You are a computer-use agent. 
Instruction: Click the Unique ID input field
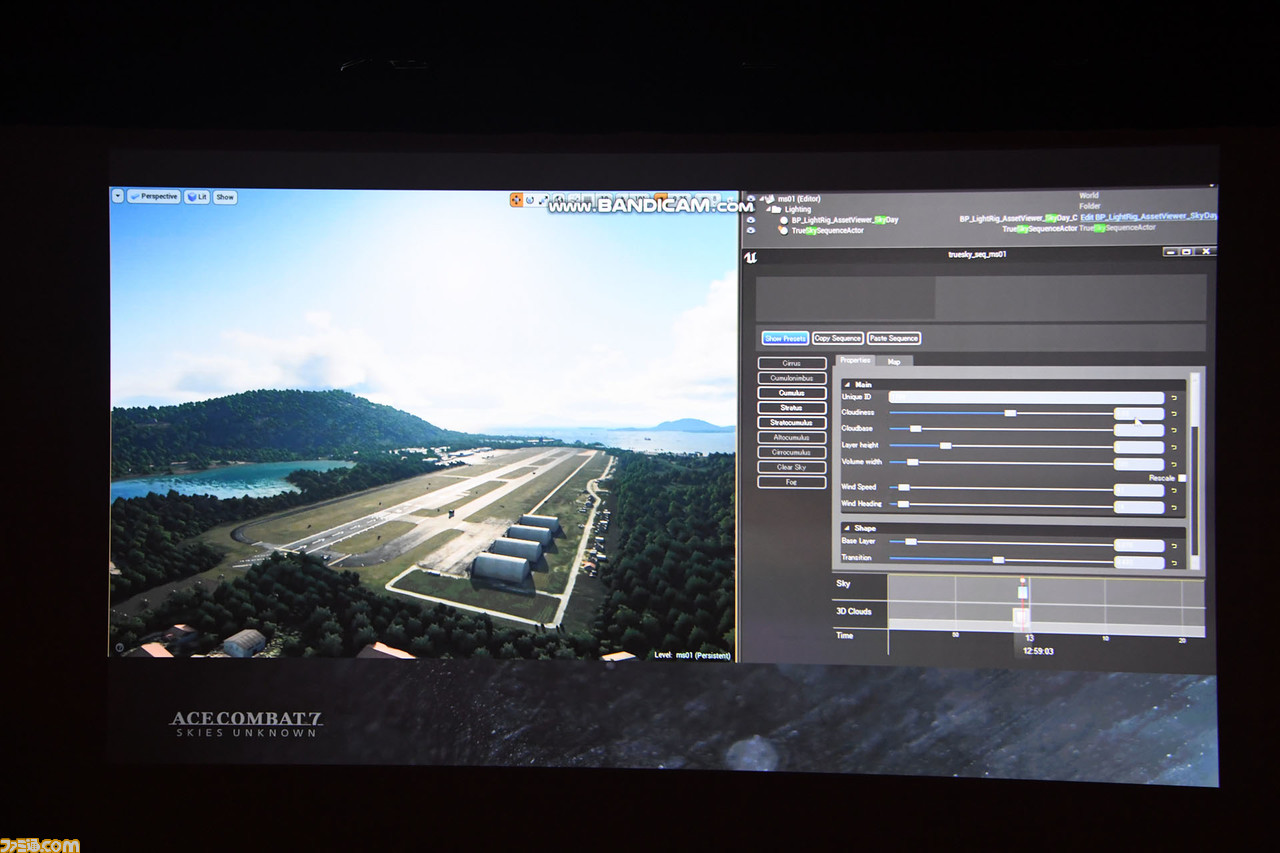click(x=1027, y=398)
